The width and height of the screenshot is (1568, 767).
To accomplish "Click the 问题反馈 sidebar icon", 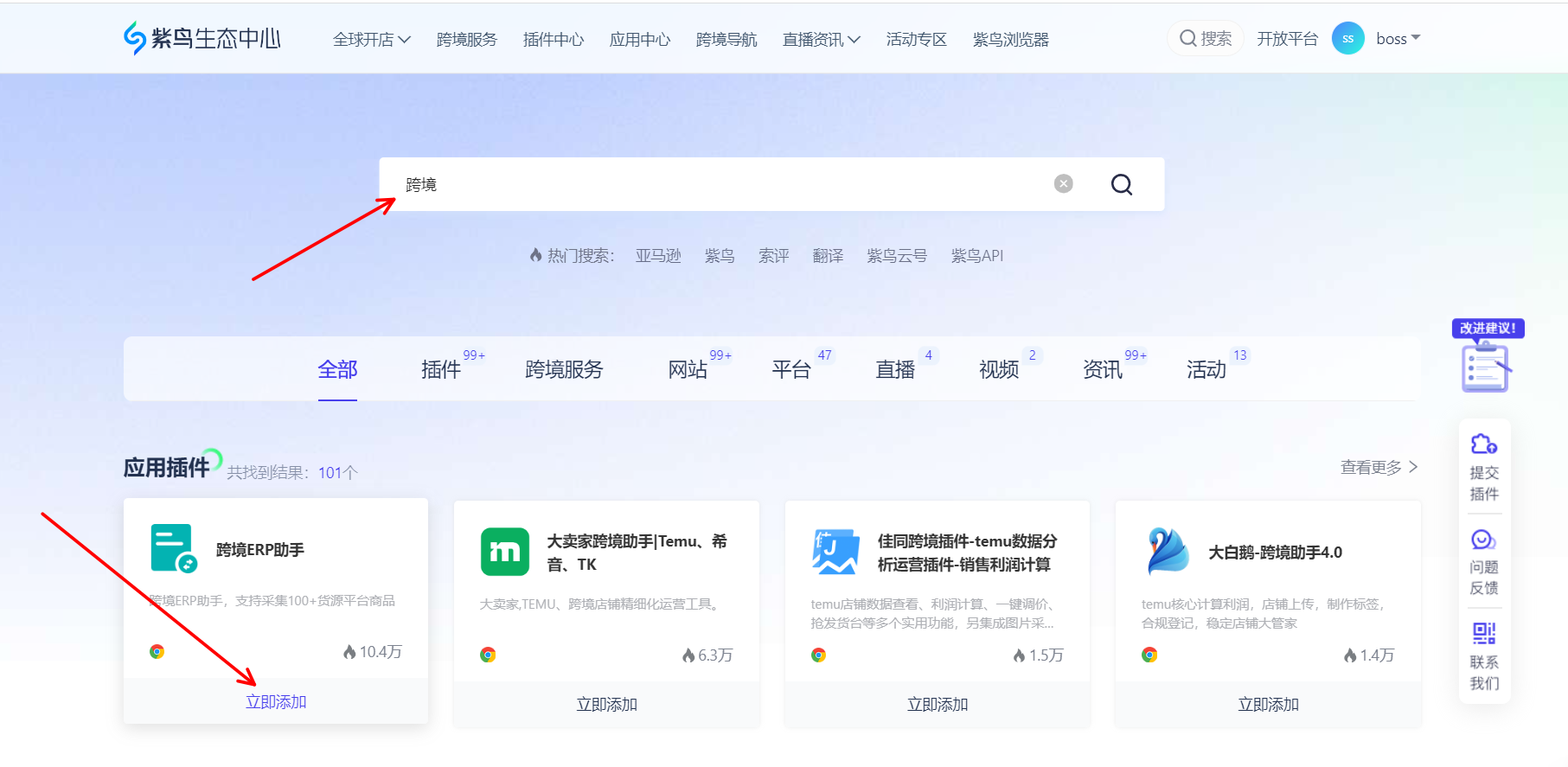I will click(x=1484, y=540).
